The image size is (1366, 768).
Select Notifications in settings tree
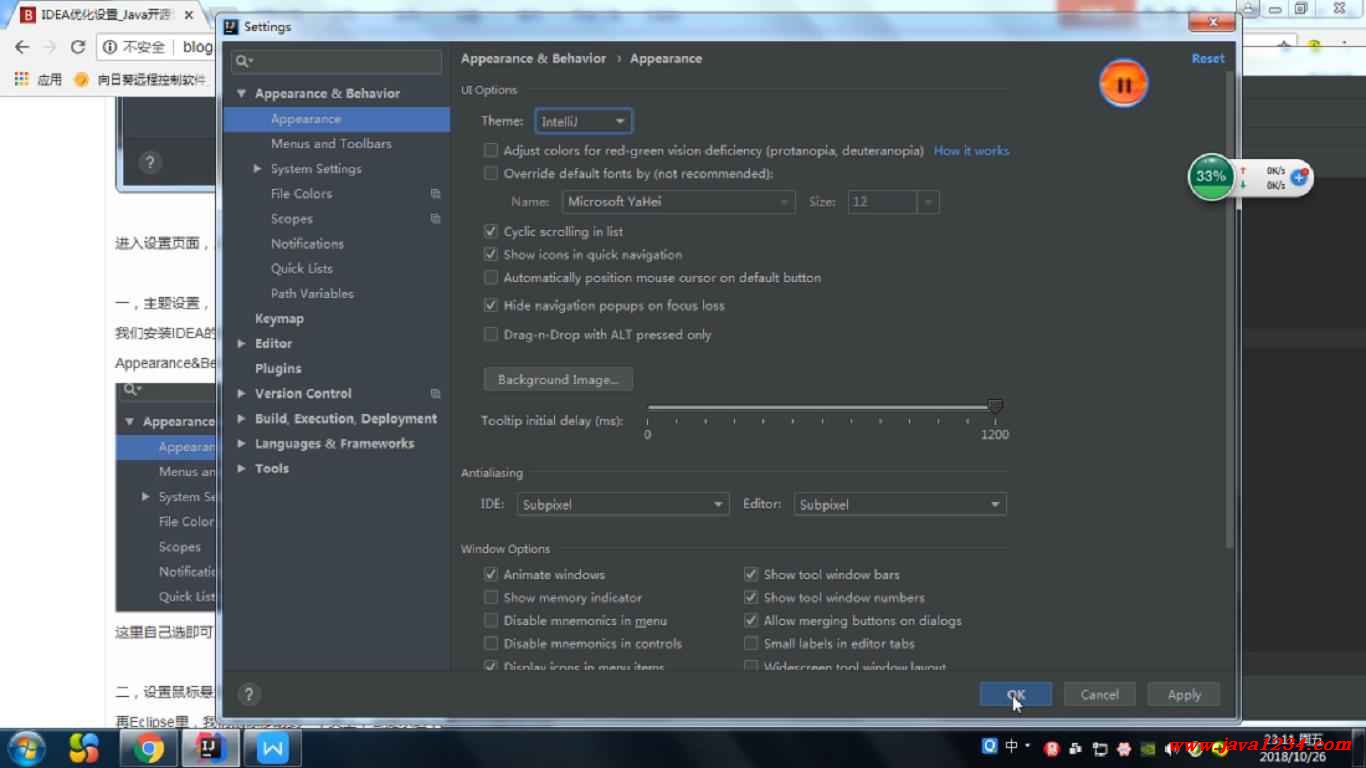[307, 244]
